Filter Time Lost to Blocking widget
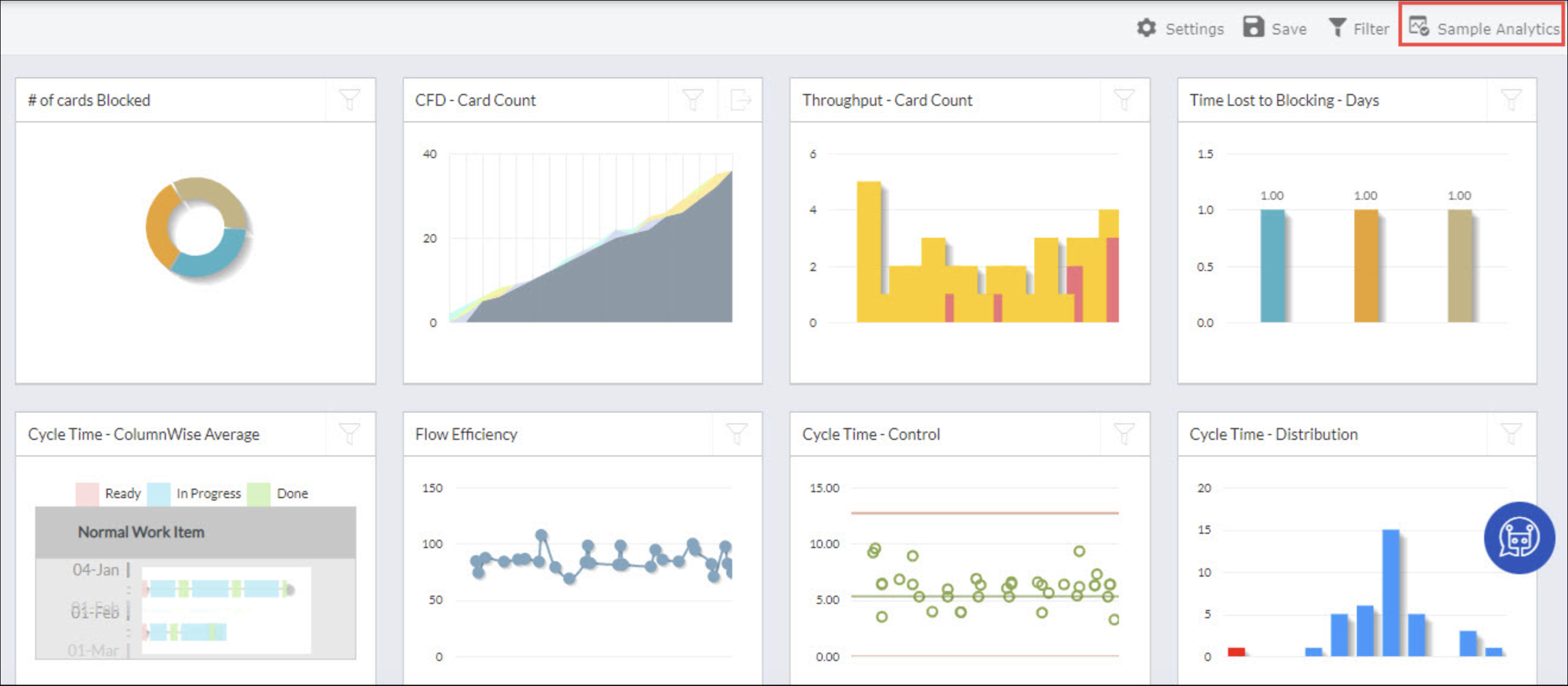 tap(1511, 100)
